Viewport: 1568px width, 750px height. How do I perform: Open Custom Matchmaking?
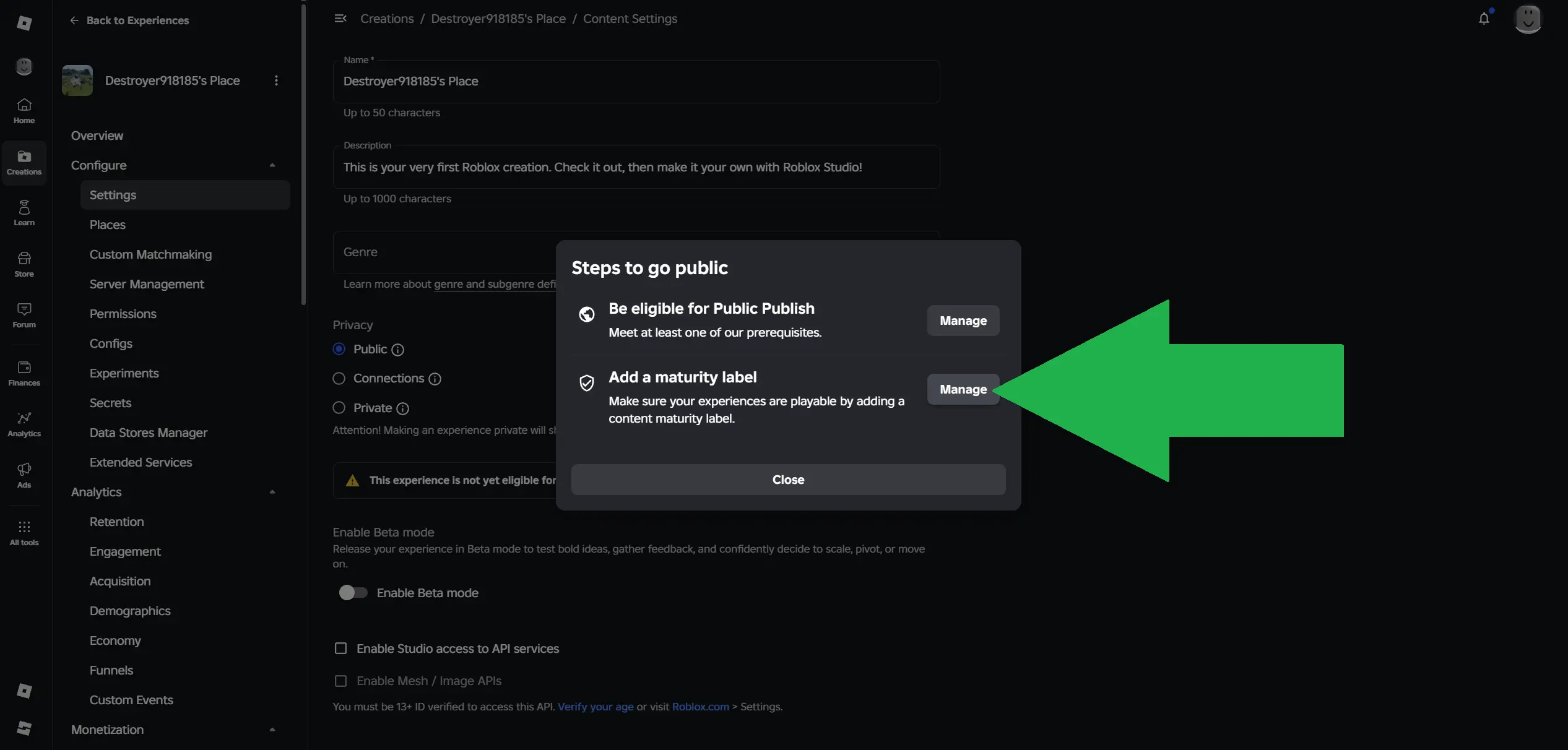[x=150, y=254]
